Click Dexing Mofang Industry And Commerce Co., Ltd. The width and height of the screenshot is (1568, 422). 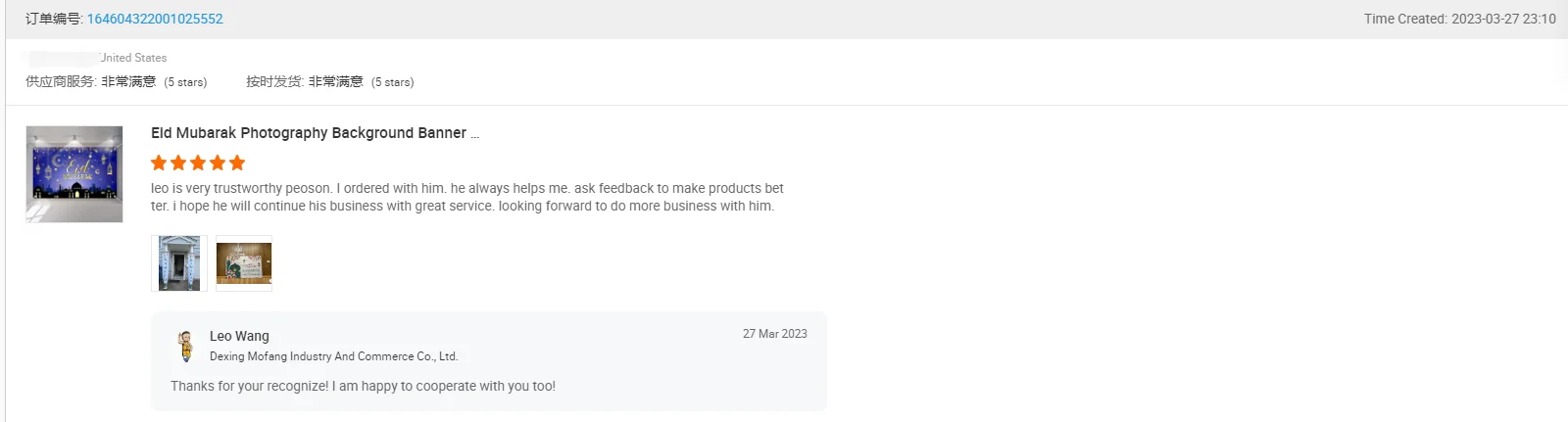coord(333,356)
